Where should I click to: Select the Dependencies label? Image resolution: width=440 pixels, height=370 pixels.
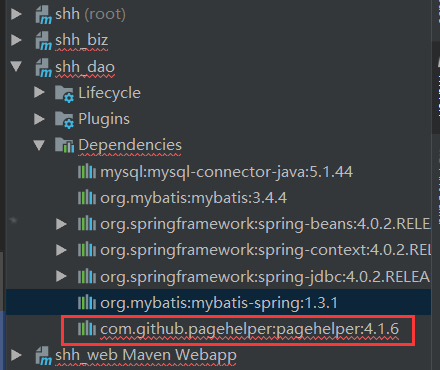tap(130, 145)
